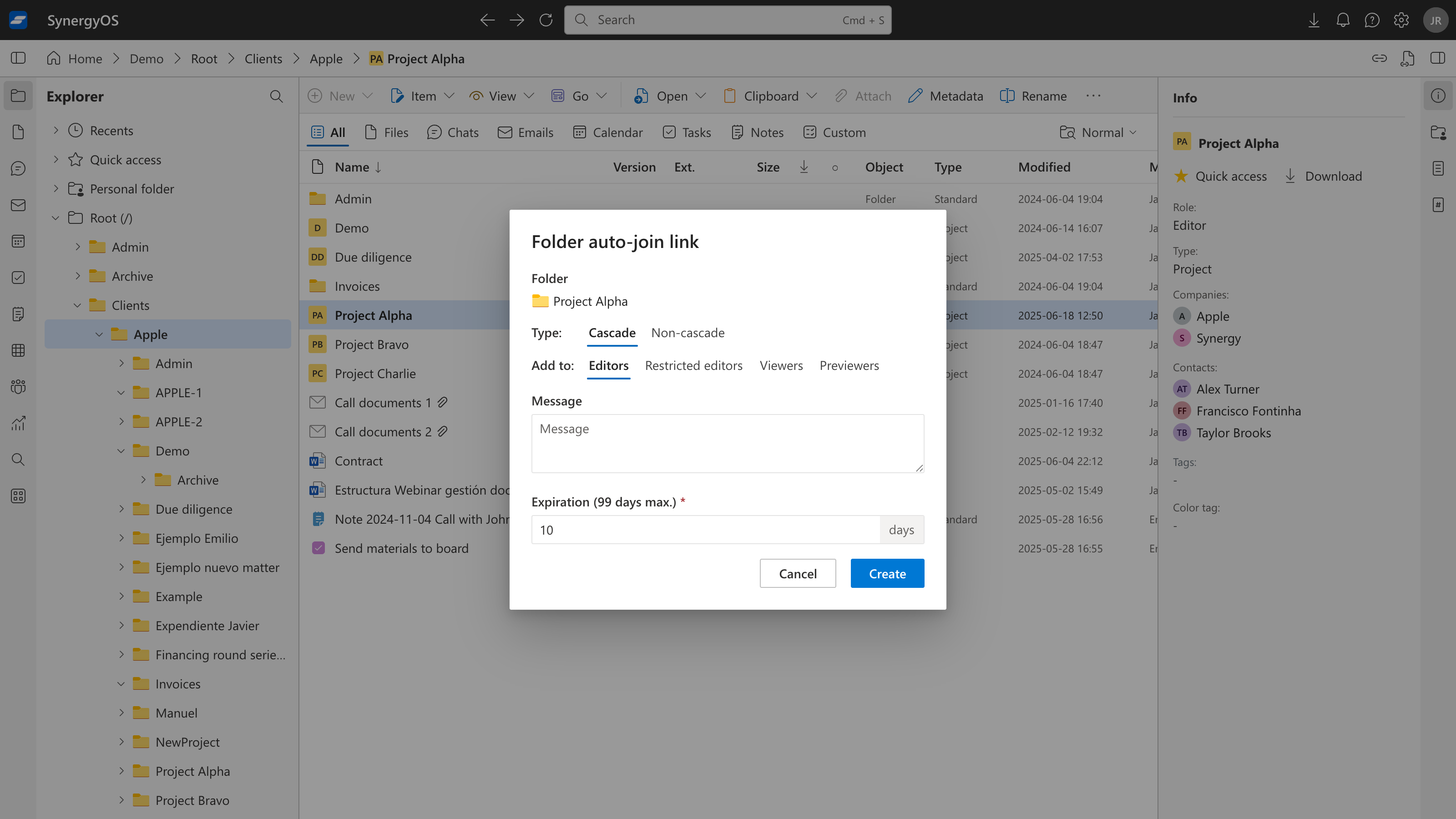Select Non-cascade link type
The height and width of the screenshot is (819, 1456).
(x=688, y=333)
